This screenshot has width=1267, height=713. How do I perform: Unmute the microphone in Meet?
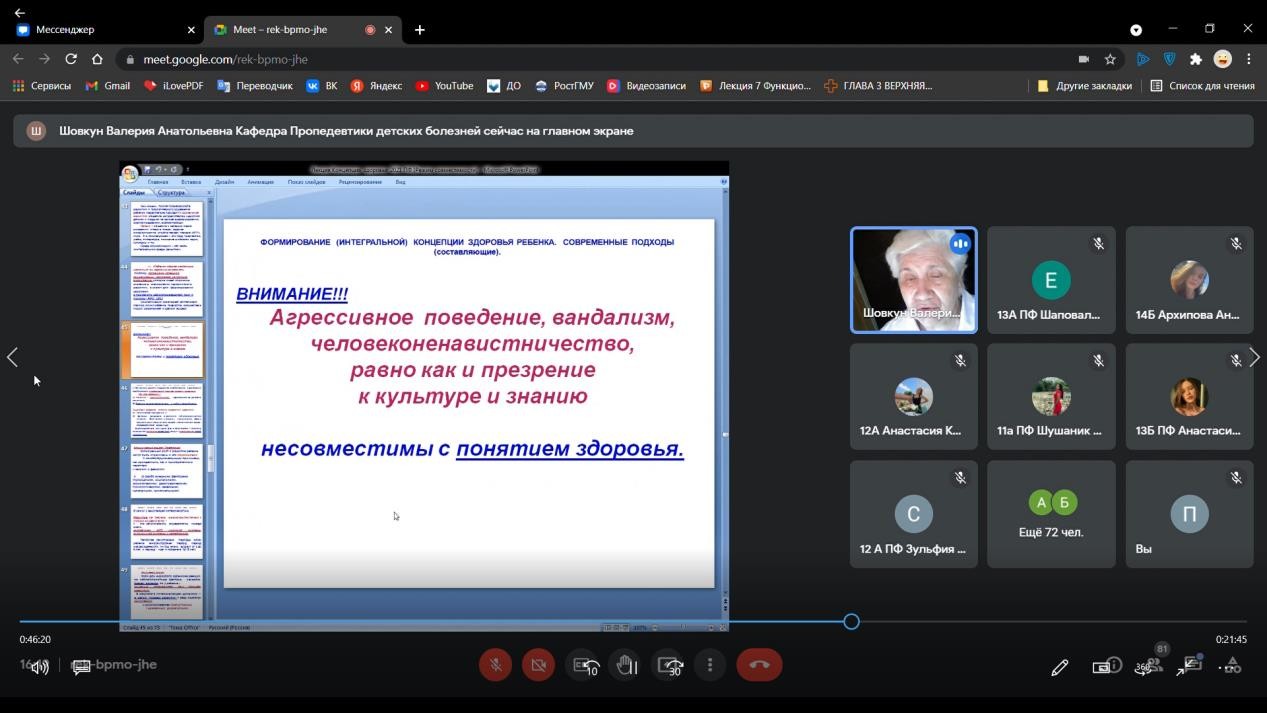[495, 665]
